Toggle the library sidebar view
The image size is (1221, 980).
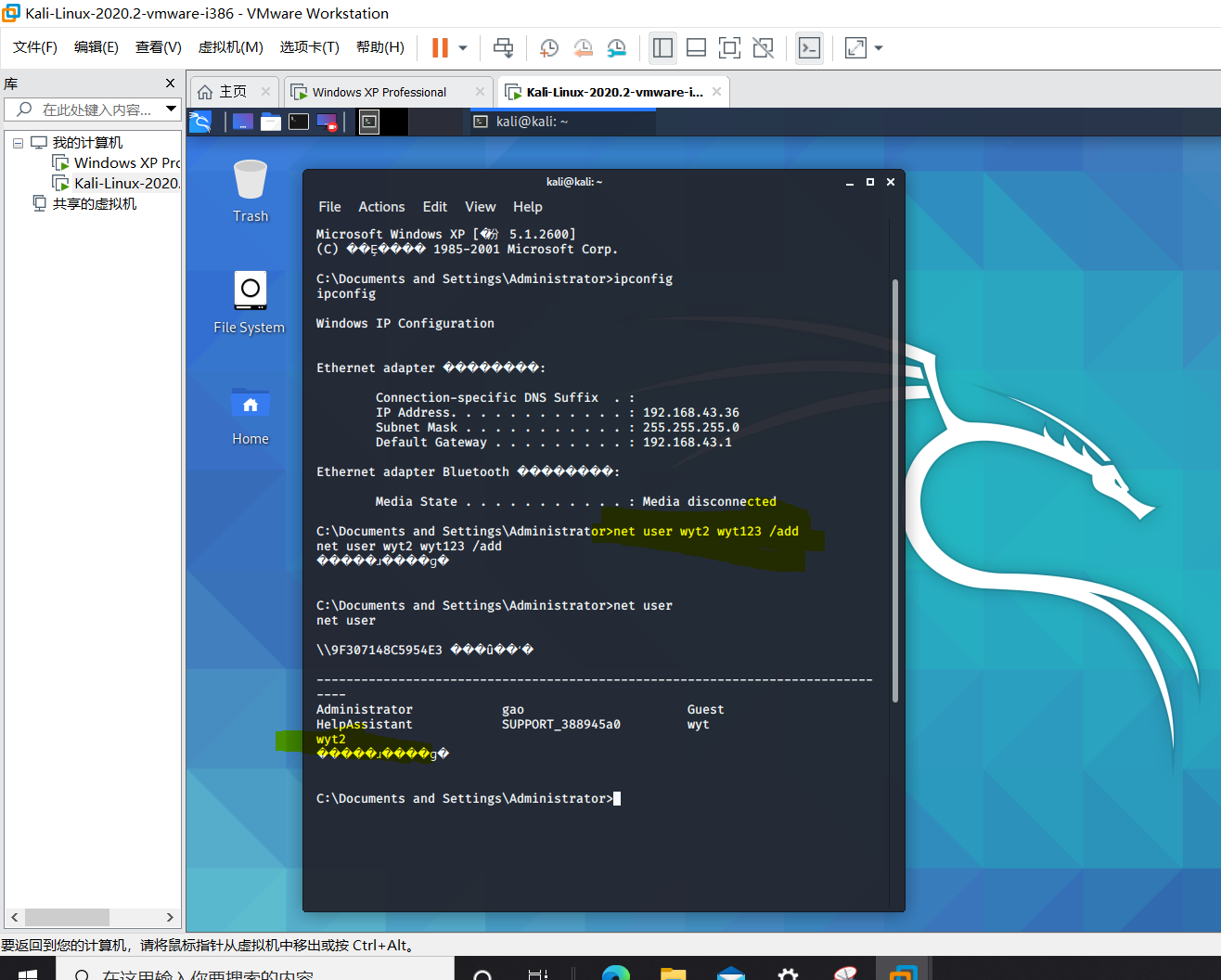point(662,47)
